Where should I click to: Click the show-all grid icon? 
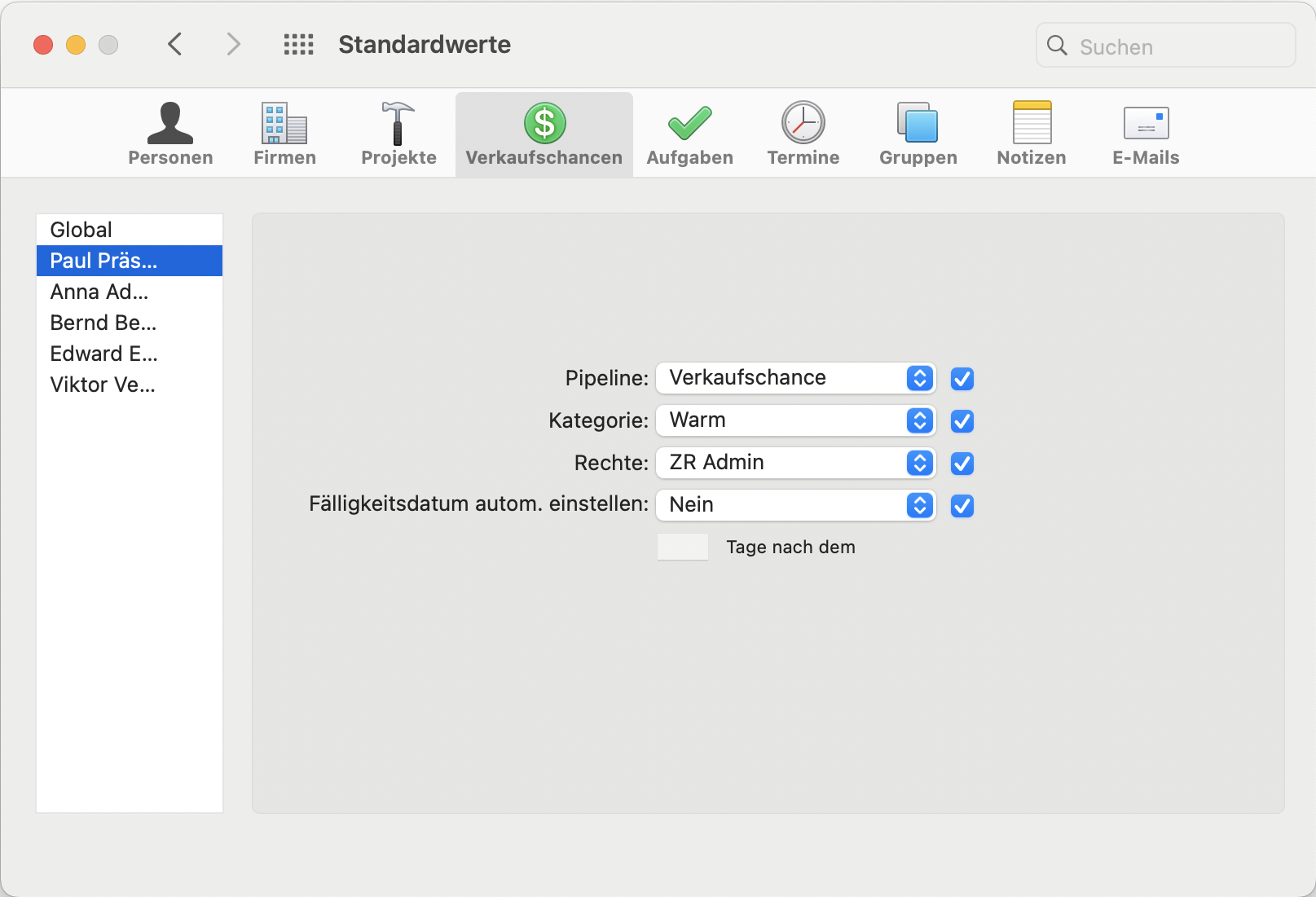(x=298, y=45)
